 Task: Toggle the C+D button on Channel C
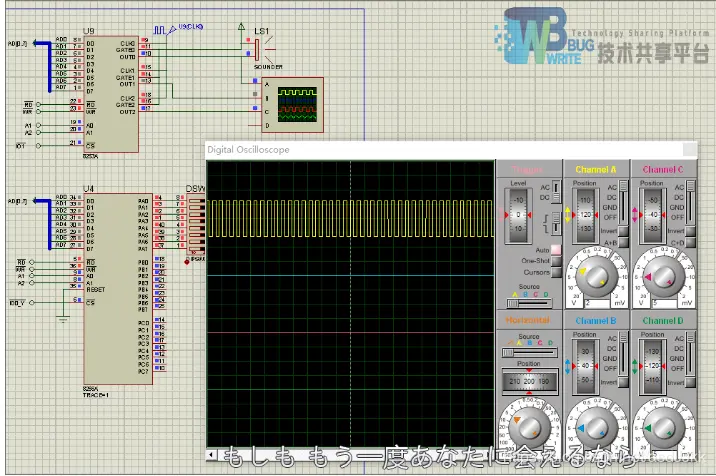coord(690,243)
